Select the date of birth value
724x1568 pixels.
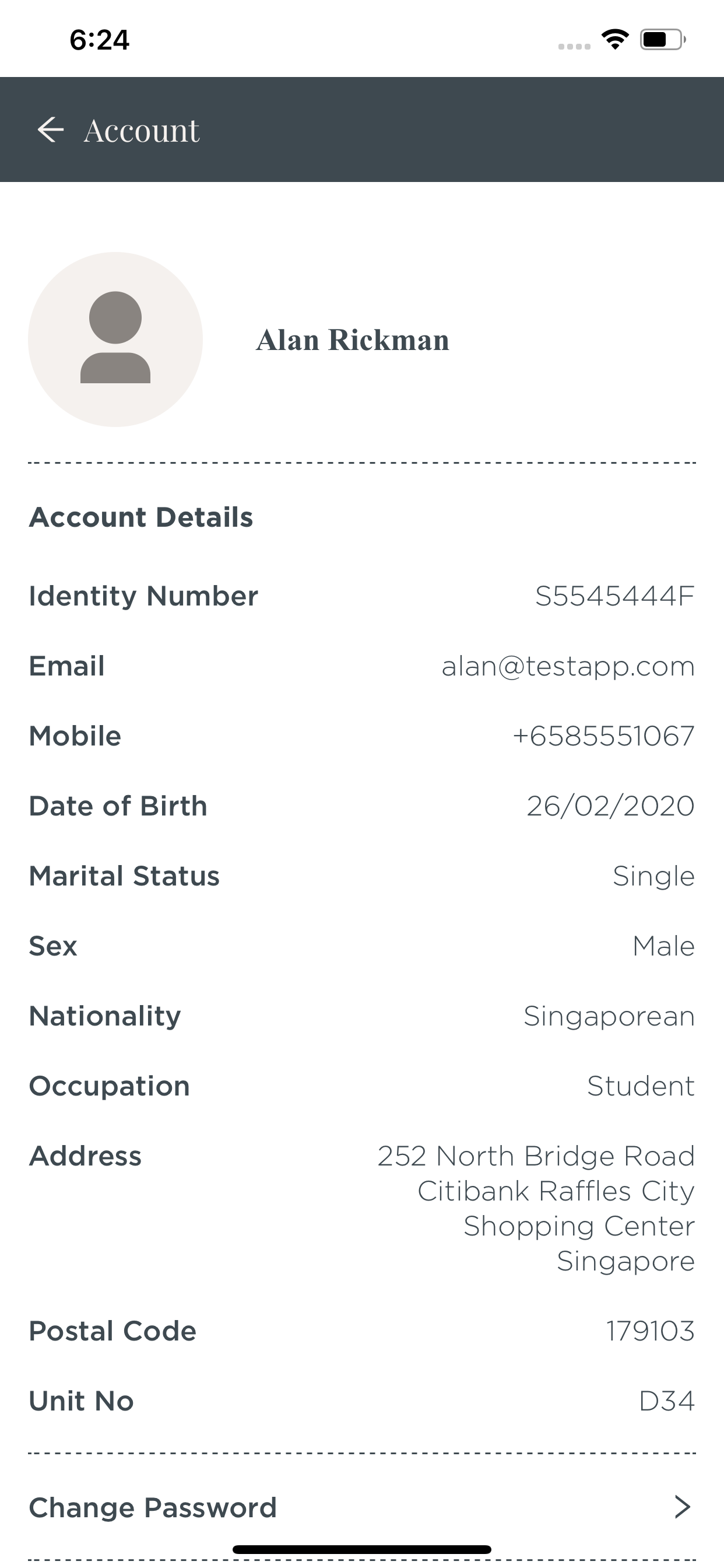pyautogui.click(x=610, y=806)
